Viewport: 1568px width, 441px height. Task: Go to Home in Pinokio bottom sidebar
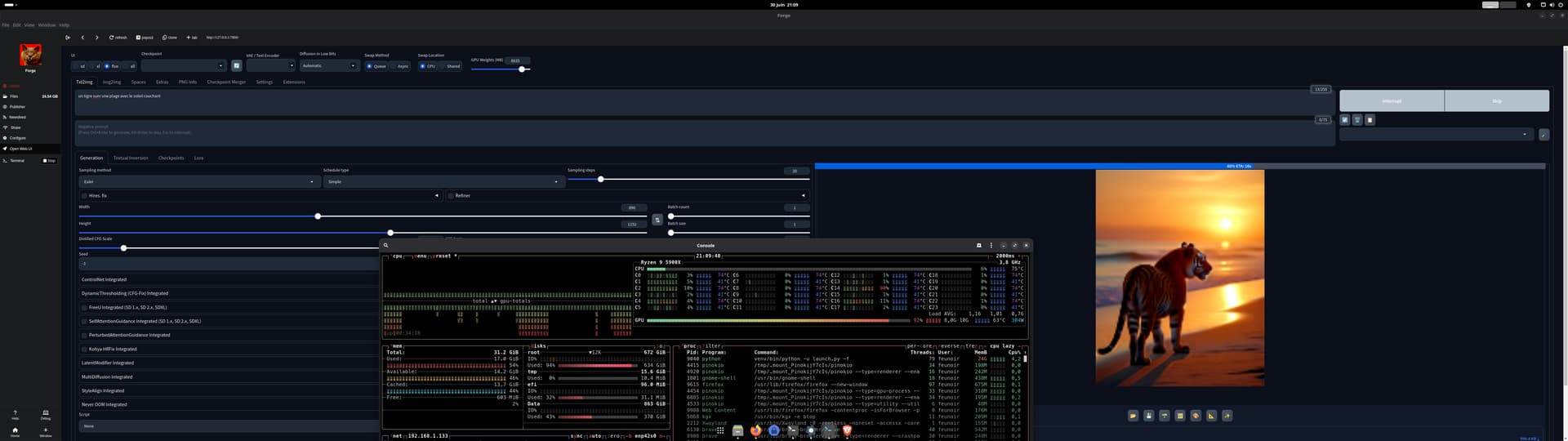click(15, 432)
